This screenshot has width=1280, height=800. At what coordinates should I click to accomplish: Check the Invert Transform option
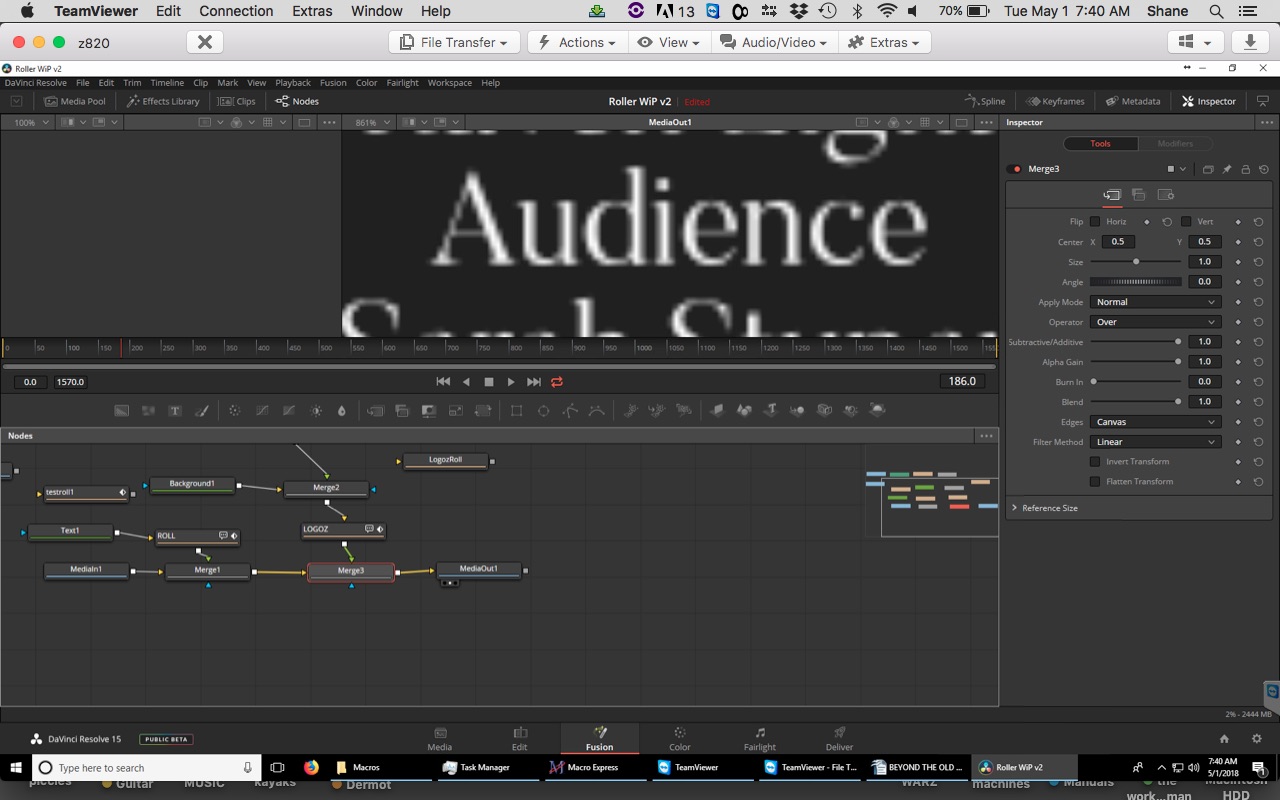1095,461
